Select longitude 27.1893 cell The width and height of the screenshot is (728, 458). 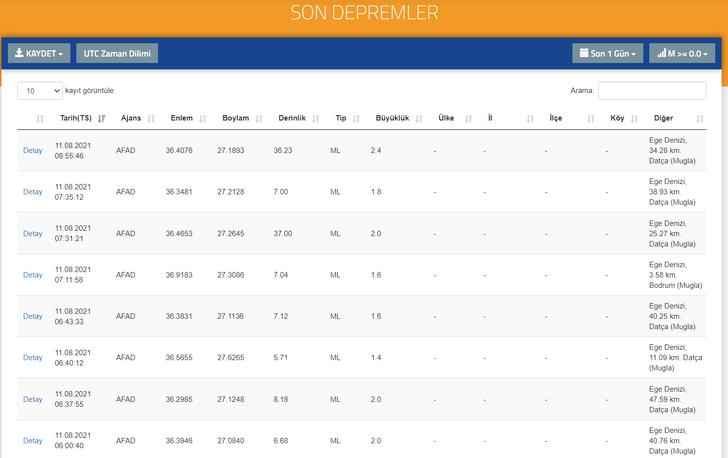(231, 150)
